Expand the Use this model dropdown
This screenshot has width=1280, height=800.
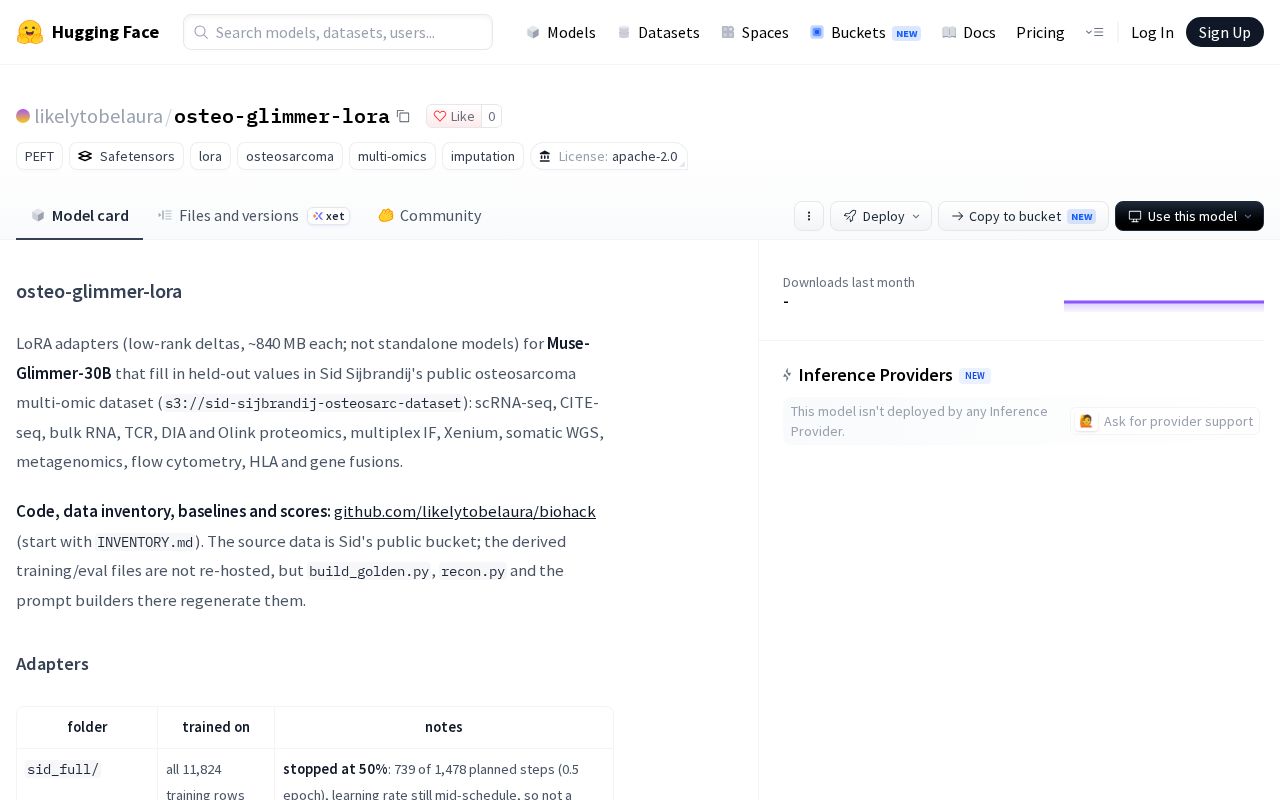point(1189,216)
